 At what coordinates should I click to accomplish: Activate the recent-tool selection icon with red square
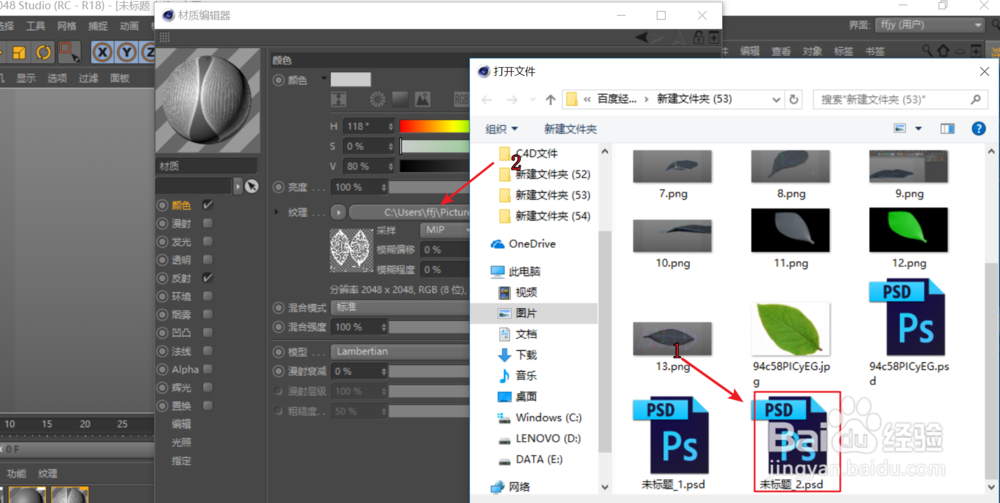coord(69,52)
